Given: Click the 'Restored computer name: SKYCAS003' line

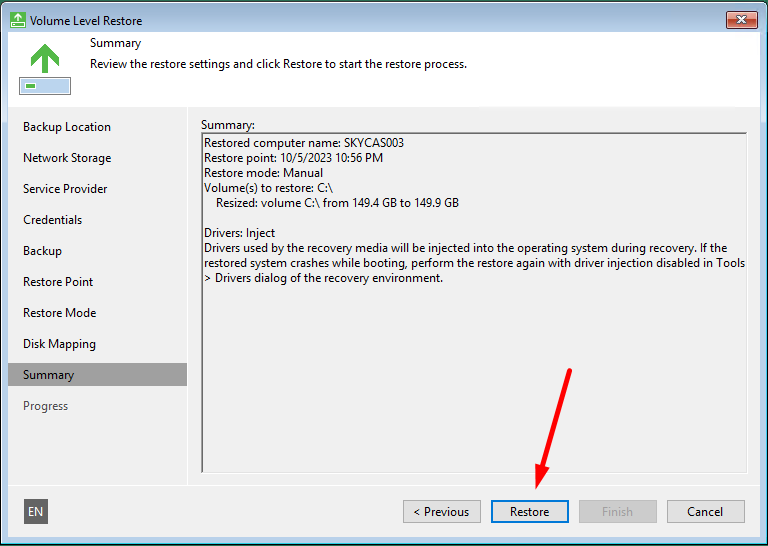Looking at the screenshot, I should pyautogui.click(x=304, y=143).
